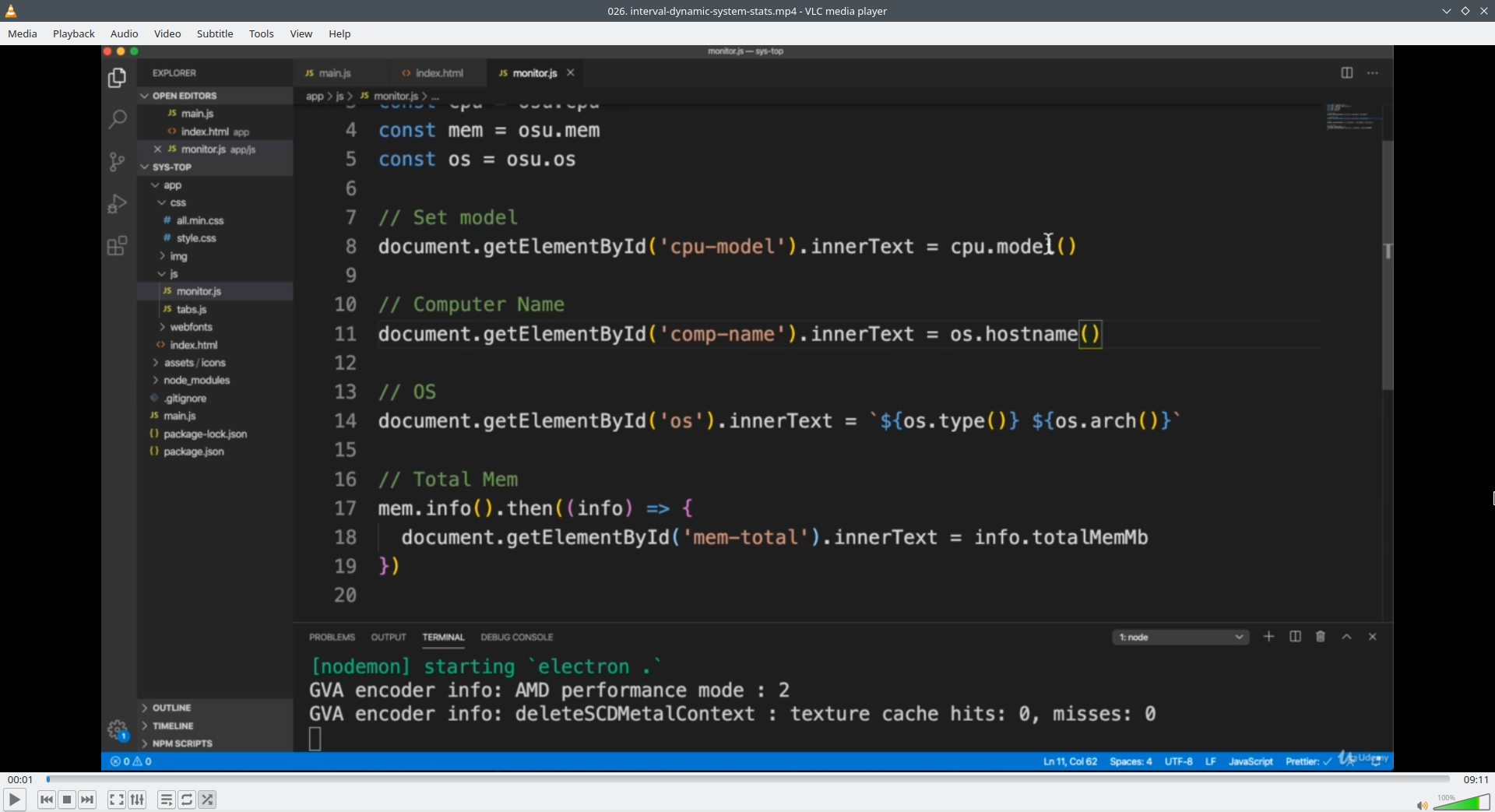Open the VLC Subtitle menu
The width and height of the screenshot is (1495, 812).
click(x=215, y=33)
